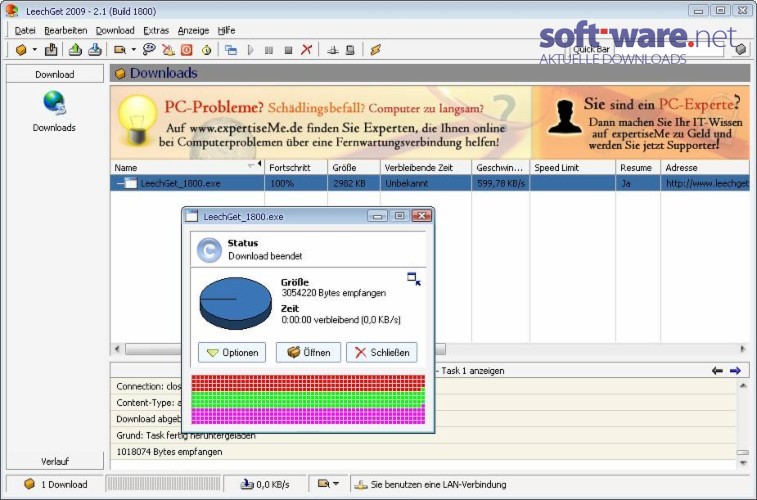This screenshot has height=500, width=757.
Task: Click the sleep bubble toolbar icon
Action: 149,49
